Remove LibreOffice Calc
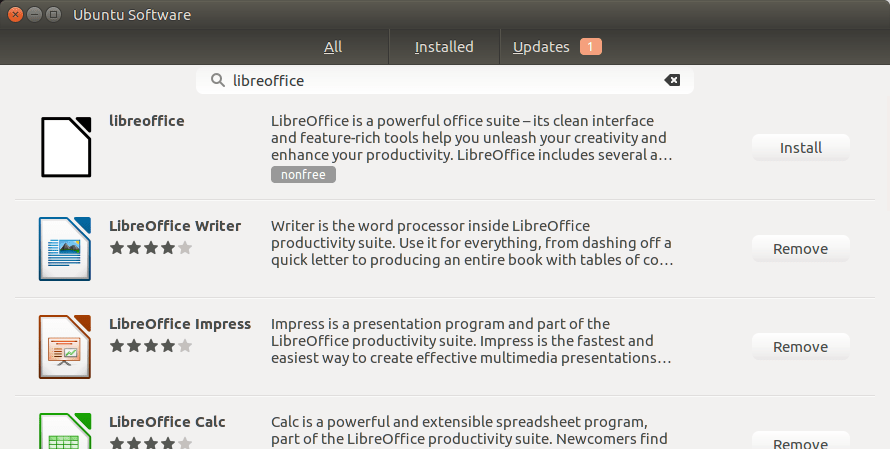 pyautogui.click(x=800, y=440)
